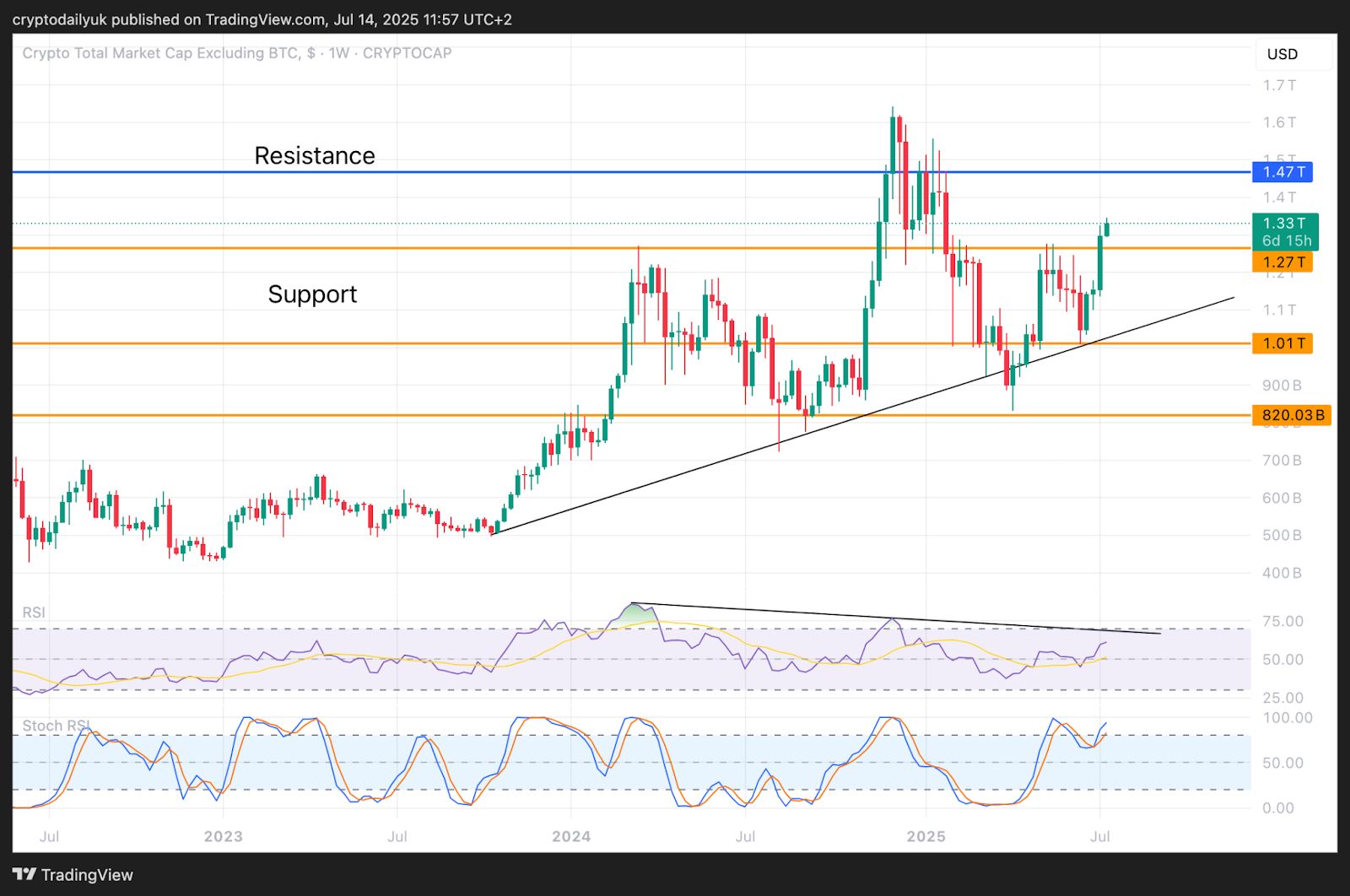The image size is (1350, 896).
Task: Click the Stoch RSI indicator label
Action: 57,726
